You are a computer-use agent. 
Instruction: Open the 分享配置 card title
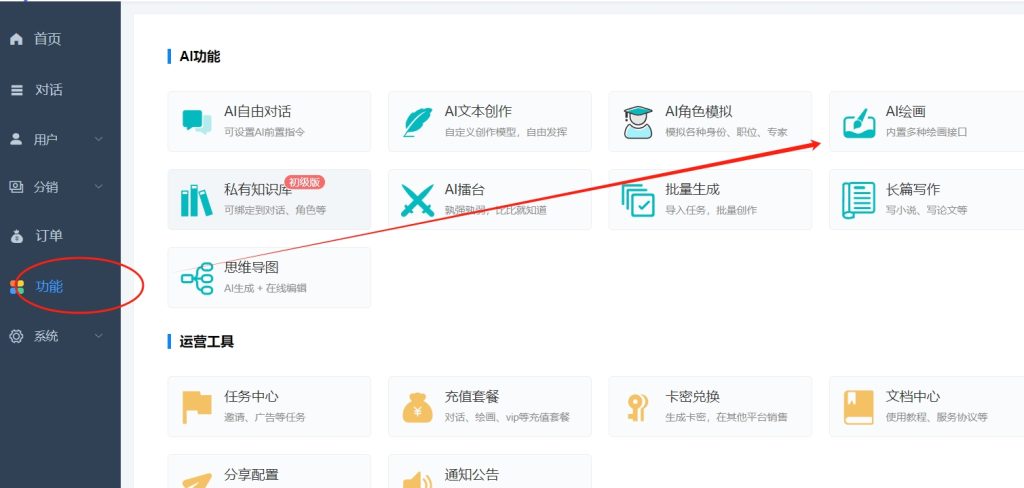(x=251, y=475)
